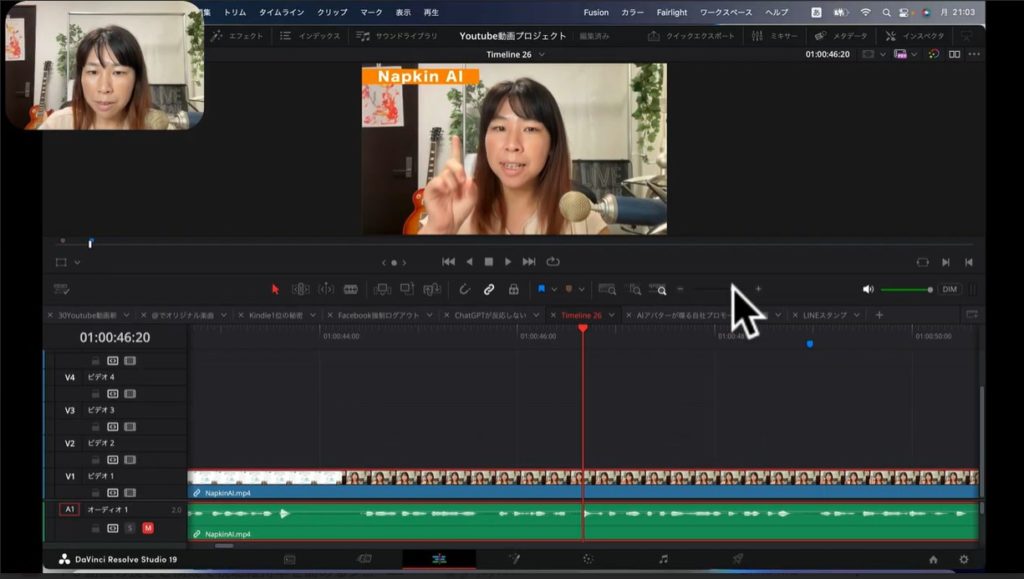The image size is (1024, 579).
Task: Open the Deliver page rocket icon
Action: pyautogui.click(x=738, y=559)
